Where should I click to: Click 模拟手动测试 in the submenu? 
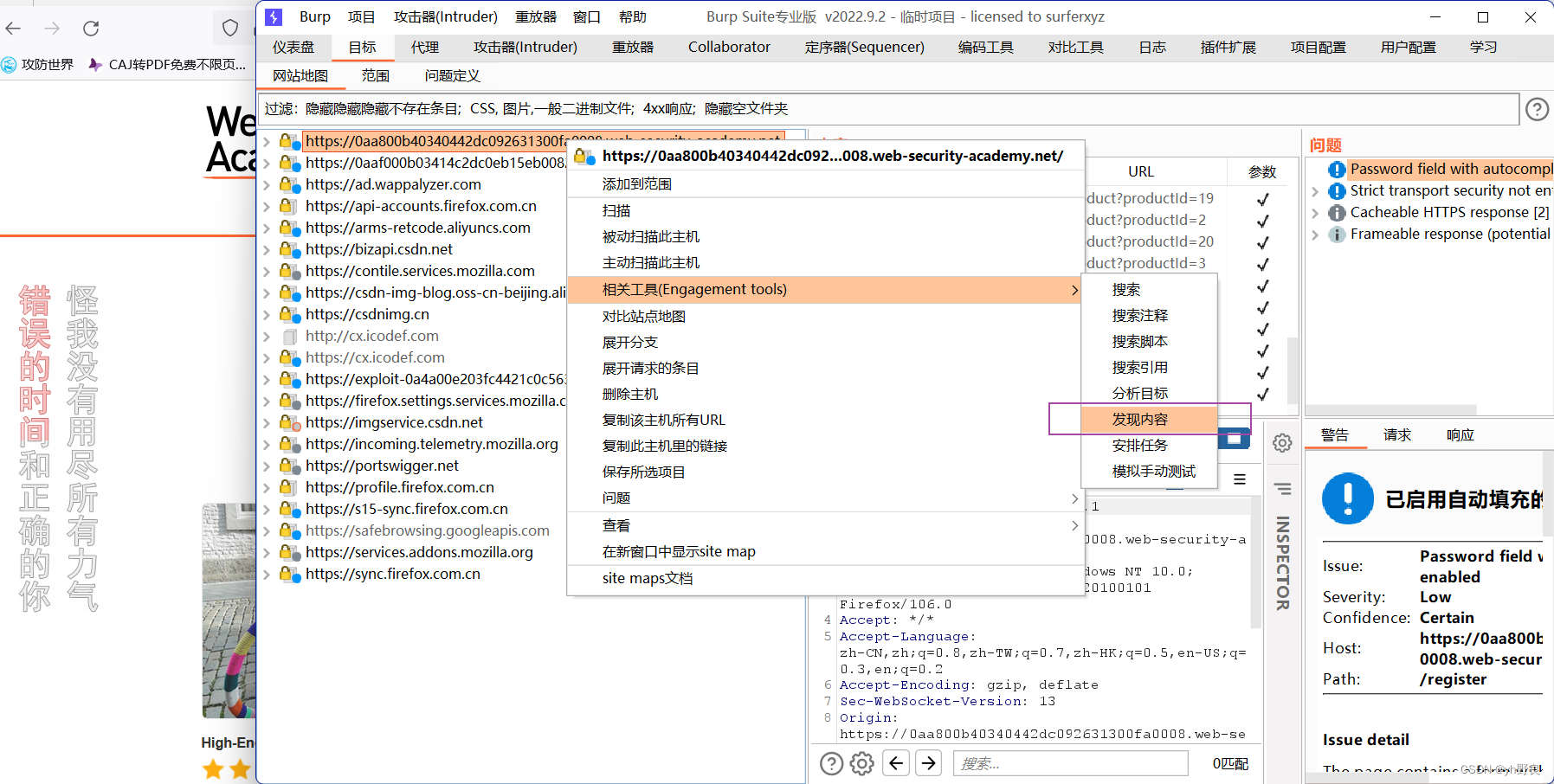pos(1150,472)
